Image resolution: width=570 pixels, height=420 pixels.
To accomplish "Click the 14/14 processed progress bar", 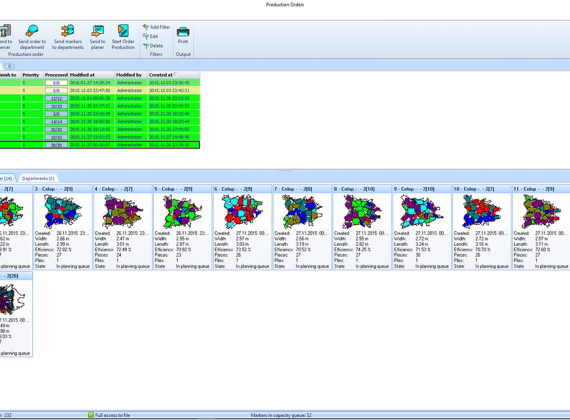I will tap(56, 122).
